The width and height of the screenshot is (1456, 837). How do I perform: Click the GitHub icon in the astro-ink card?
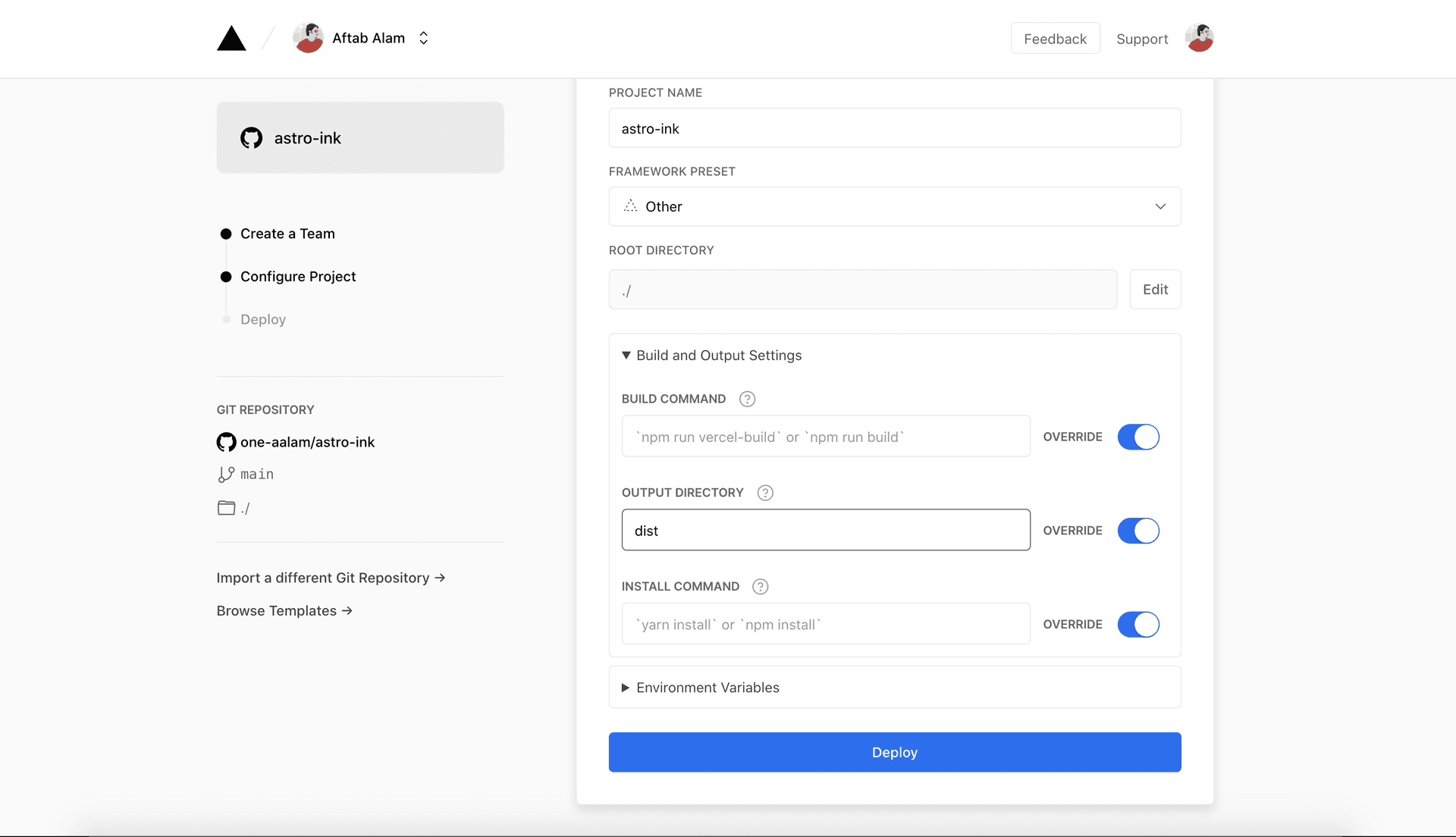pyautogui.click(x=252, y=138)
